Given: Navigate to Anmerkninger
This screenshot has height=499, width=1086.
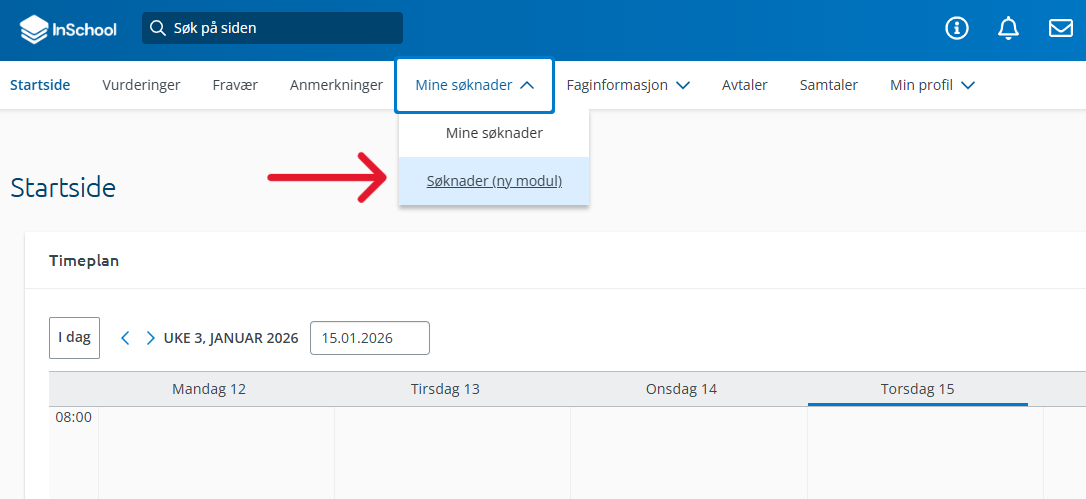Looking at the screenshot, I should [336, 85].
